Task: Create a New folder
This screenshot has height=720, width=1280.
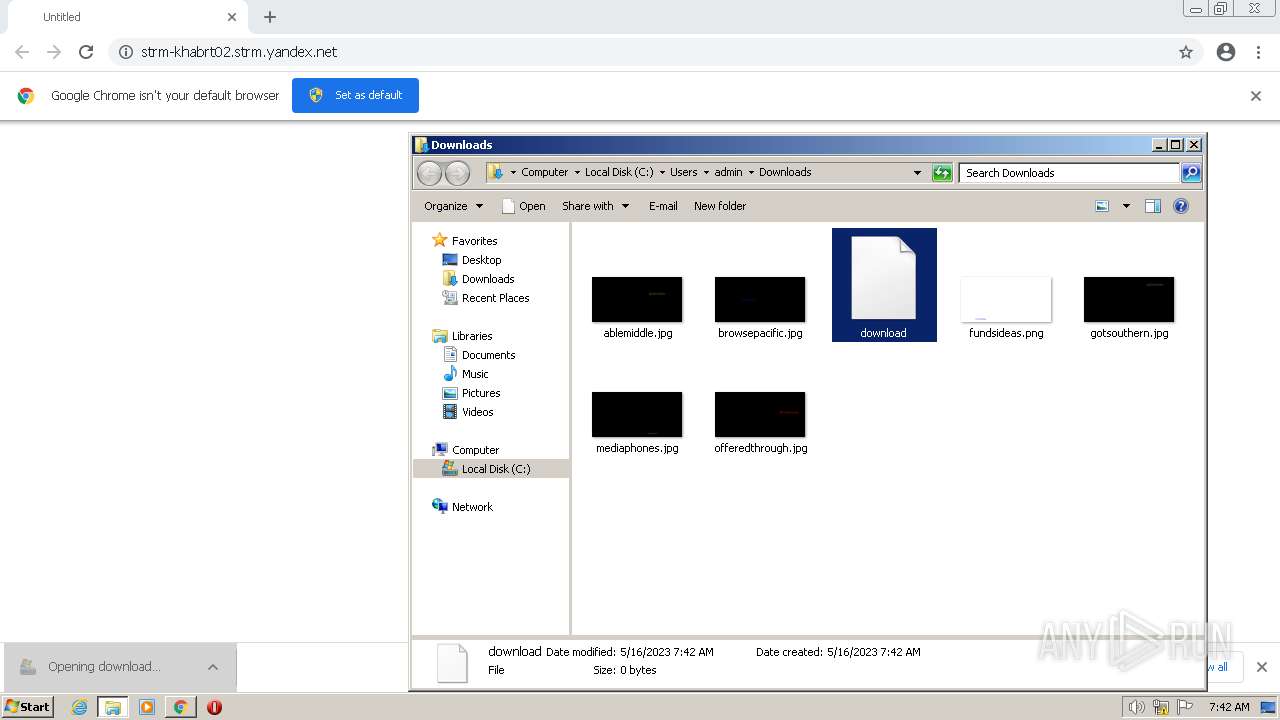Action: point(720,206)
